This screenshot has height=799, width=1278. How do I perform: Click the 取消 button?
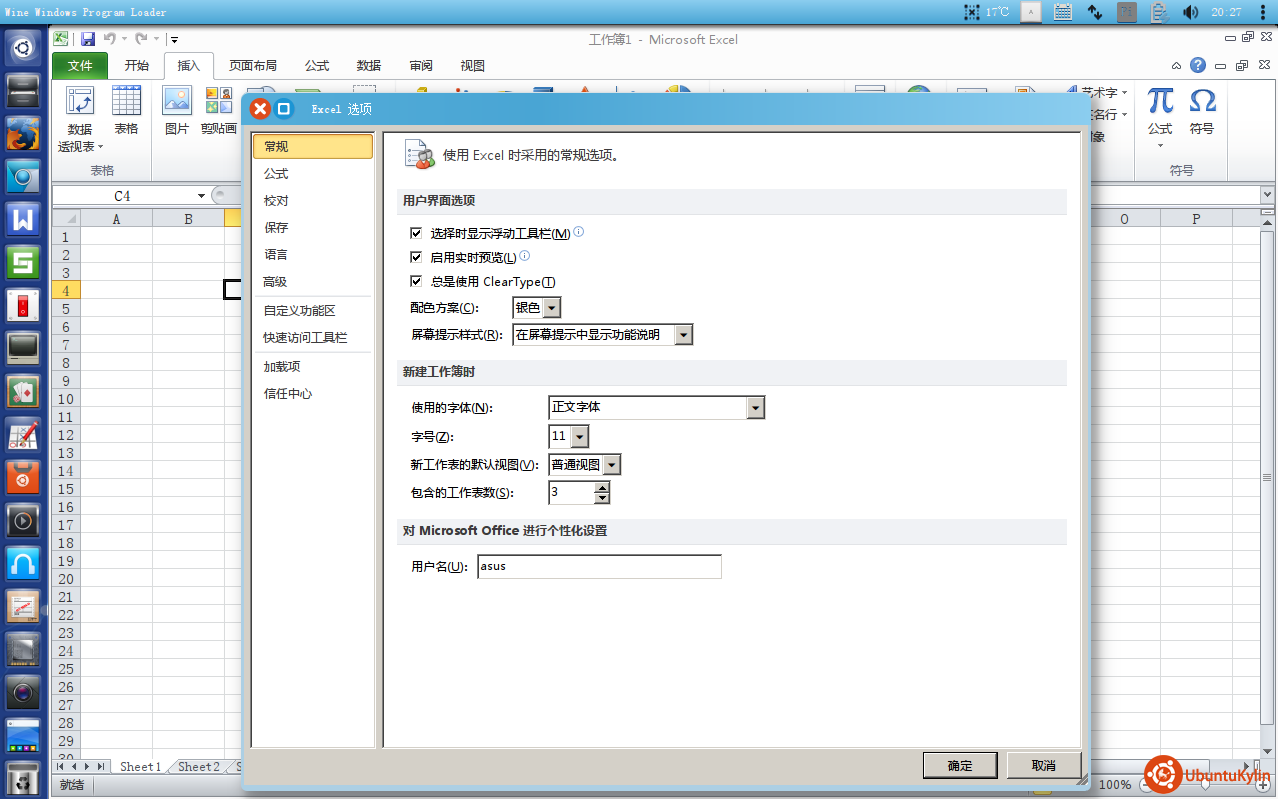tap(1043, 765)
